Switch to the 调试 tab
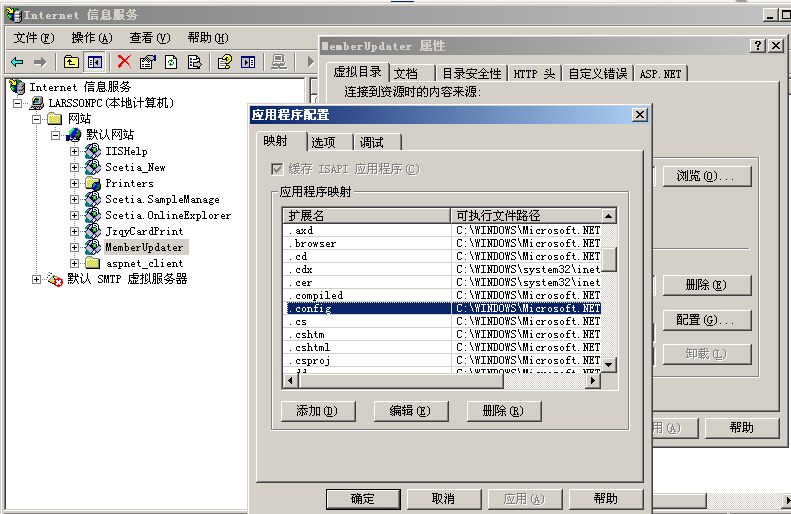 [371, 142]
